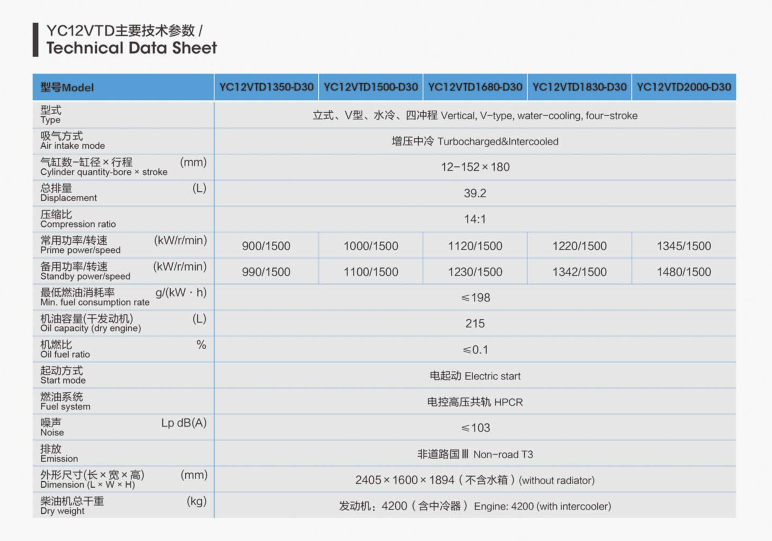Click the 1345/1500 prime power value
Screen dimensions: 772x541
click(x=684, y=246)
